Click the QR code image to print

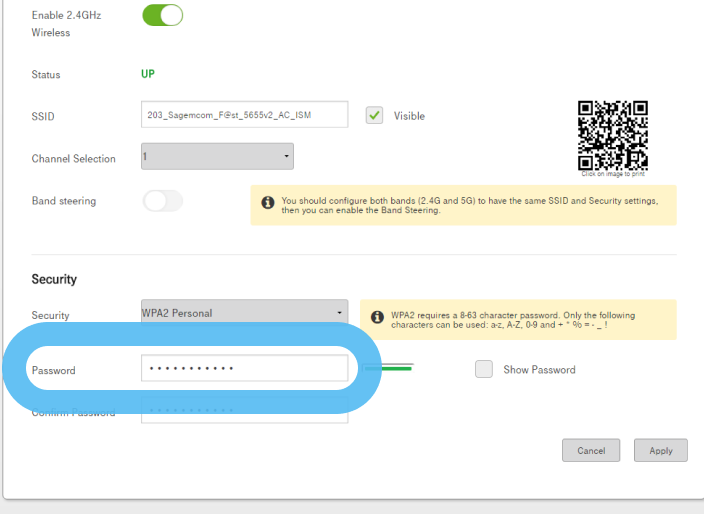tap(613, 135)
